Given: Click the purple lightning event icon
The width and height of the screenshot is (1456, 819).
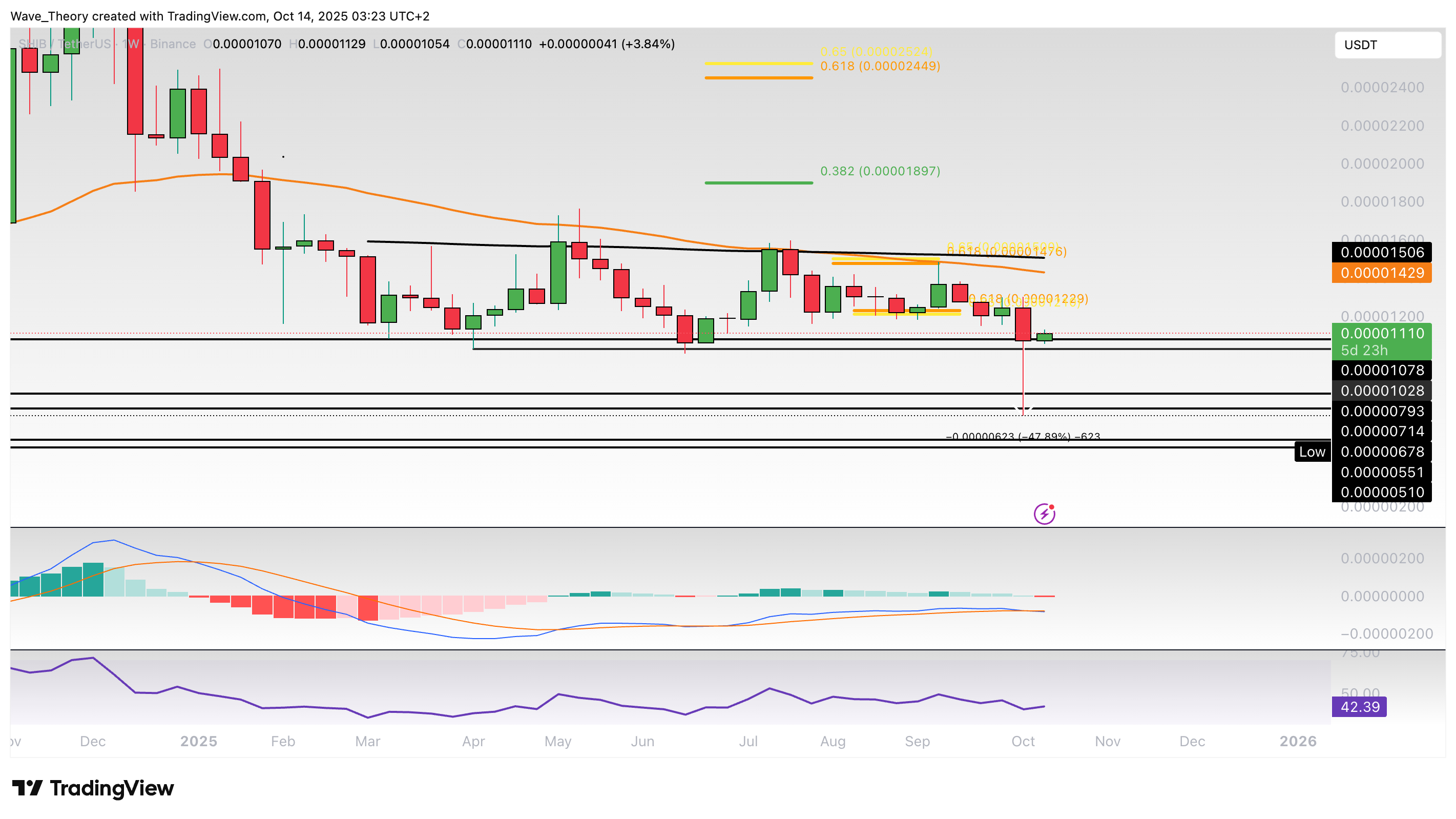Looking at the screenshot, I should tap(1044, 514).
